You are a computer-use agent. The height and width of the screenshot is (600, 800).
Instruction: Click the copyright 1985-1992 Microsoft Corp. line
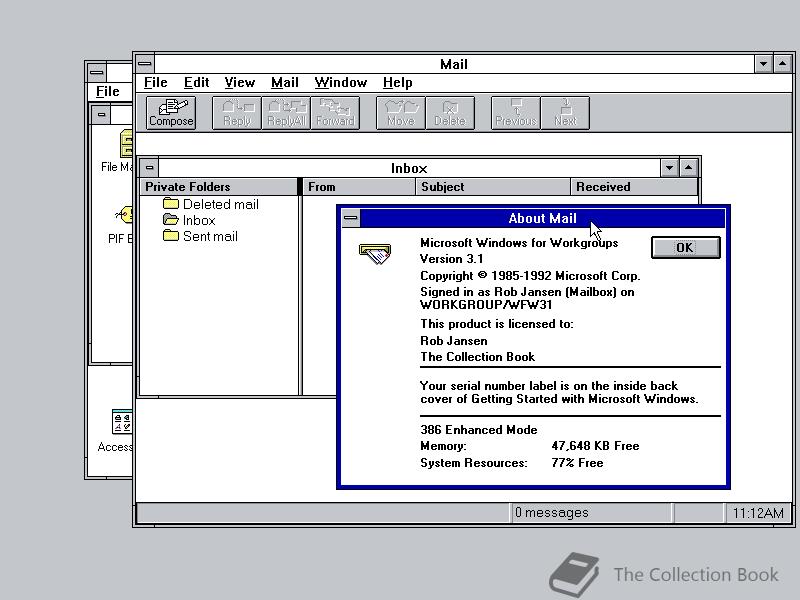pyautogui.click(x=530, y=276)
